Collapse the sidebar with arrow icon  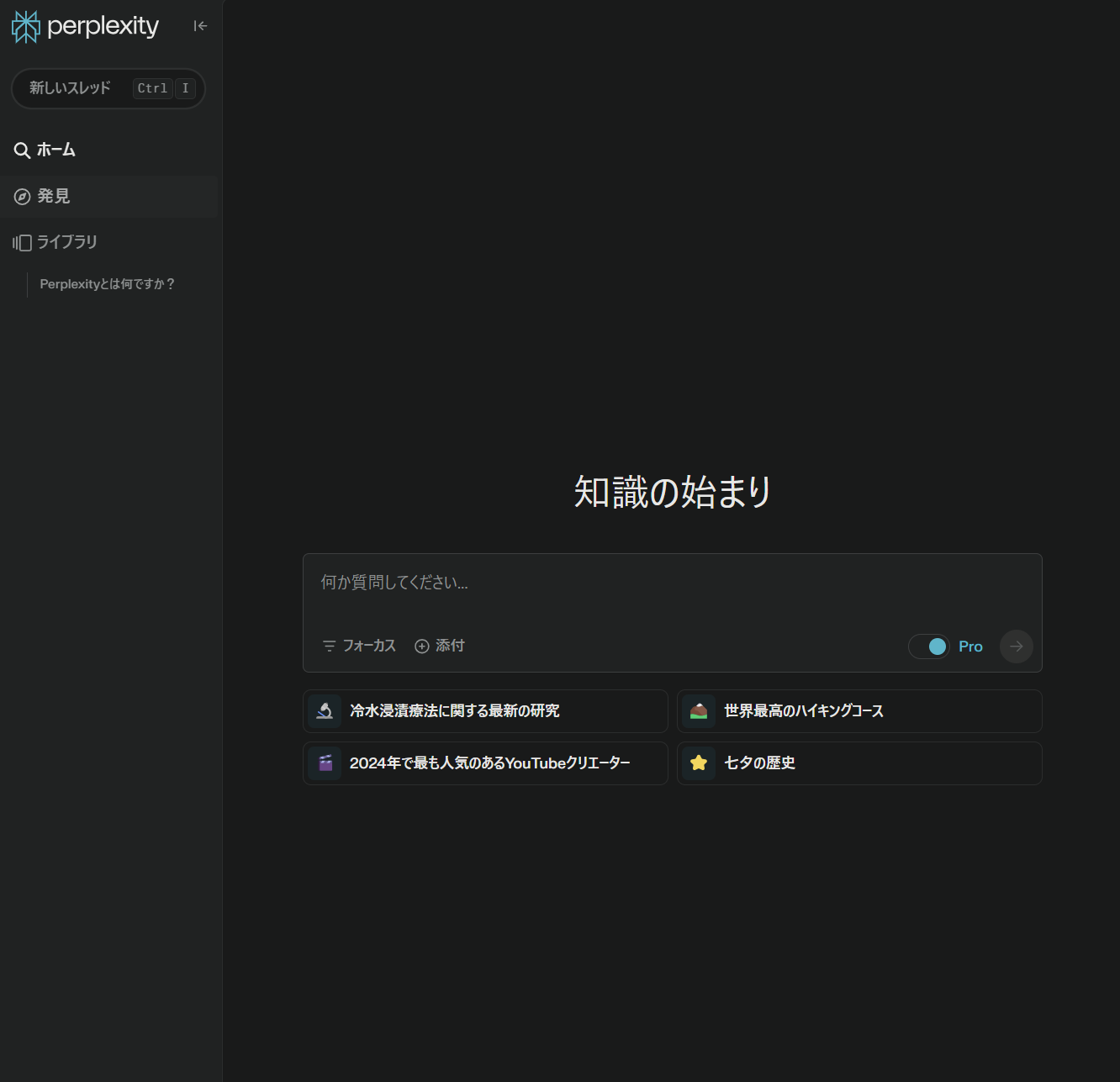(x=200, y=26)
